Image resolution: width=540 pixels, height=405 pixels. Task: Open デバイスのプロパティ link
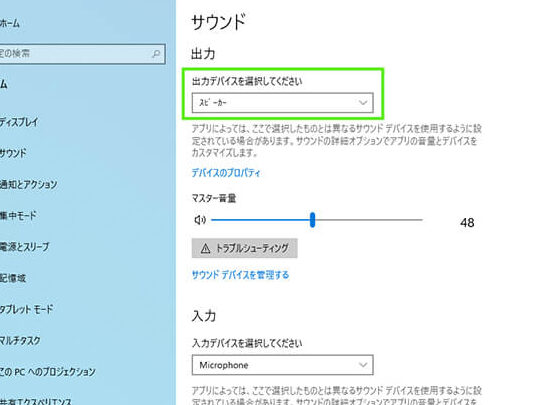click(226, 173)
